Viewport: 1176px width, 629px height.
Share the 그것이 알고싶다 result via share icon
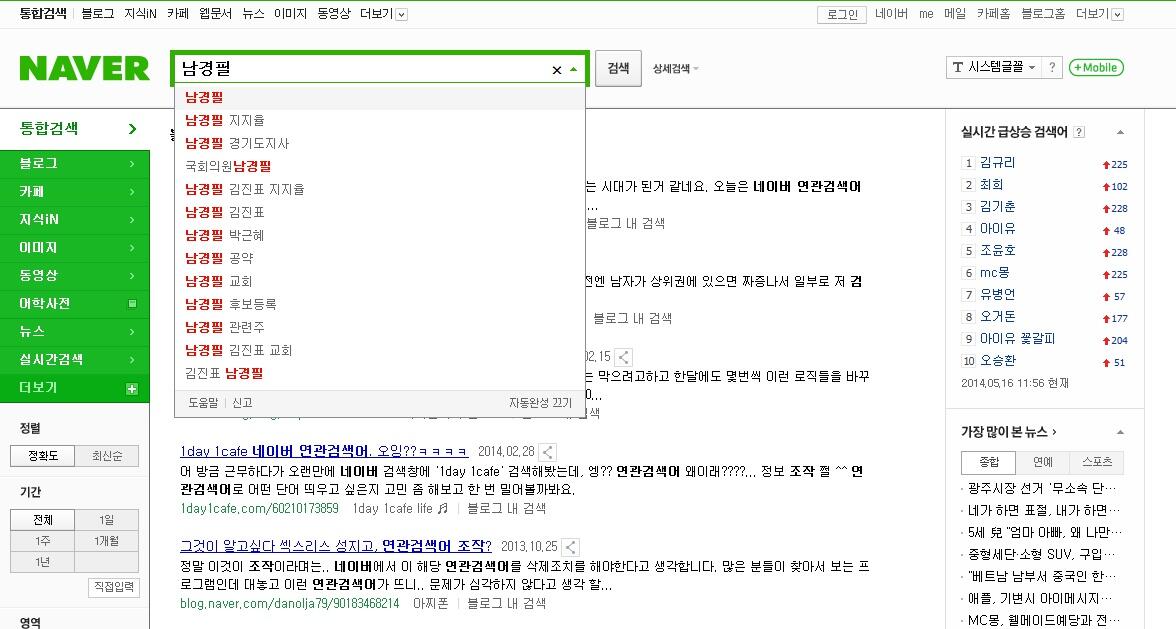[x=571, y=547]
